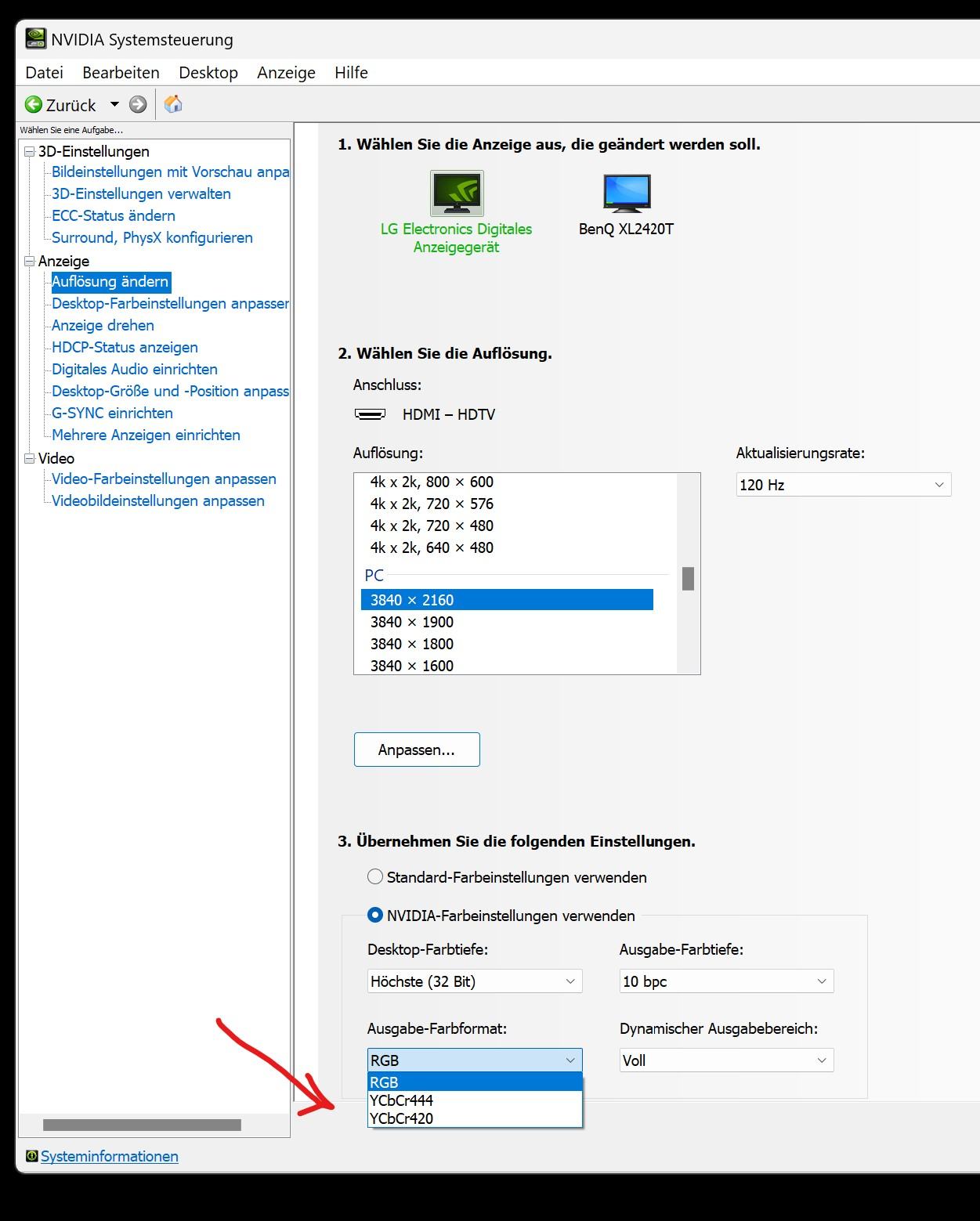
Task: Open Desktop-Farbeinstellungen anpassen
Action: 170,304
